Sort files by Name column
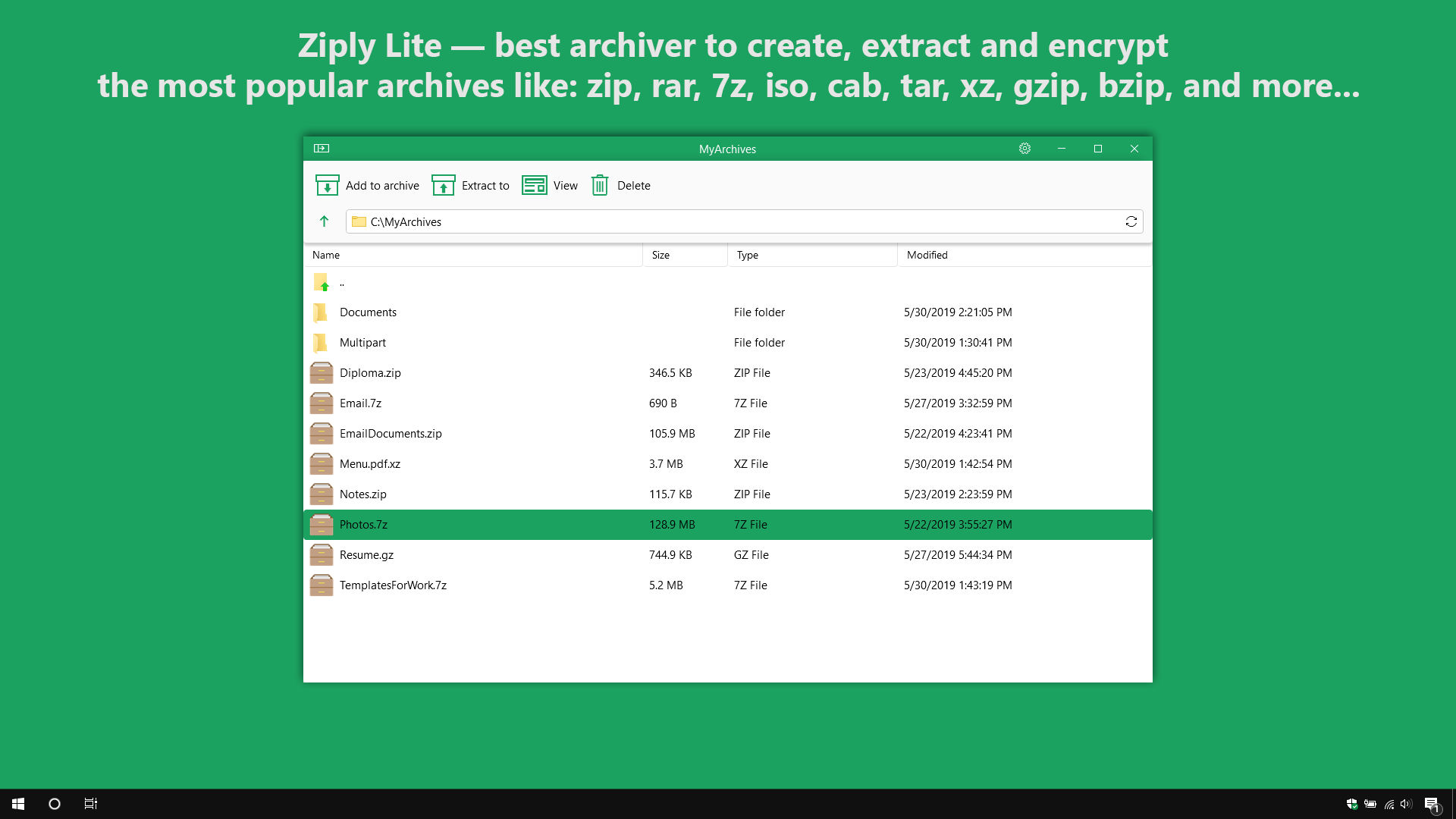This screenshot has height=819, width=1456. [x=326, y=255]
